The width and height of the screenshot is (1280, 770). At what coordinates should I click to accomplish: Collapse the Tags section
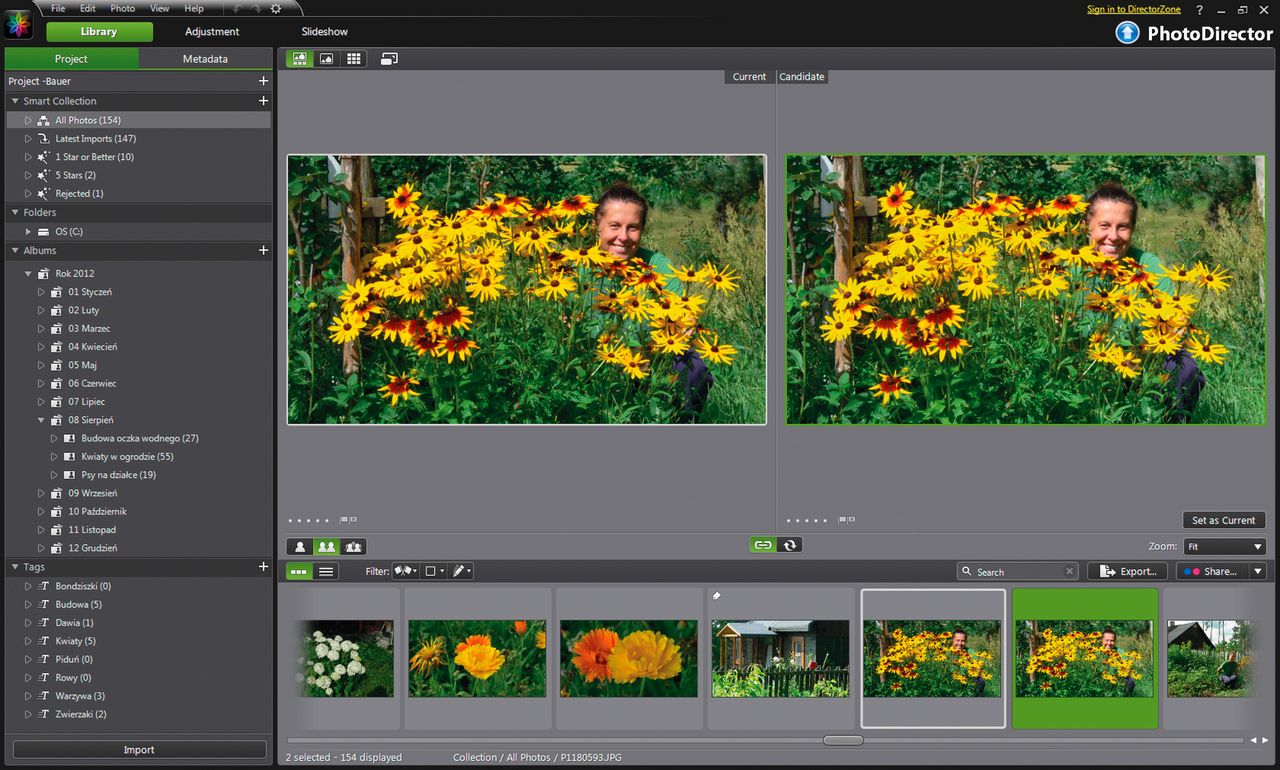(15, 567)
